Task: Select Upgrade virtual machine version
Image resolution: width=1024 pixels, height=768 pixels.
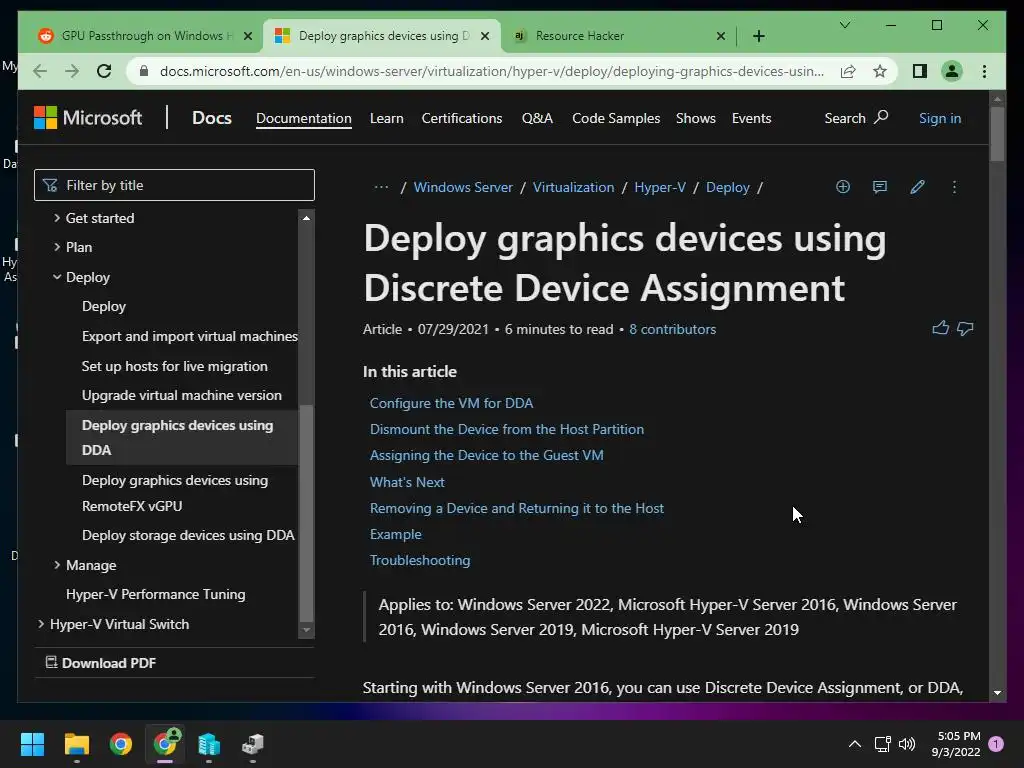Action: [182, 395]
